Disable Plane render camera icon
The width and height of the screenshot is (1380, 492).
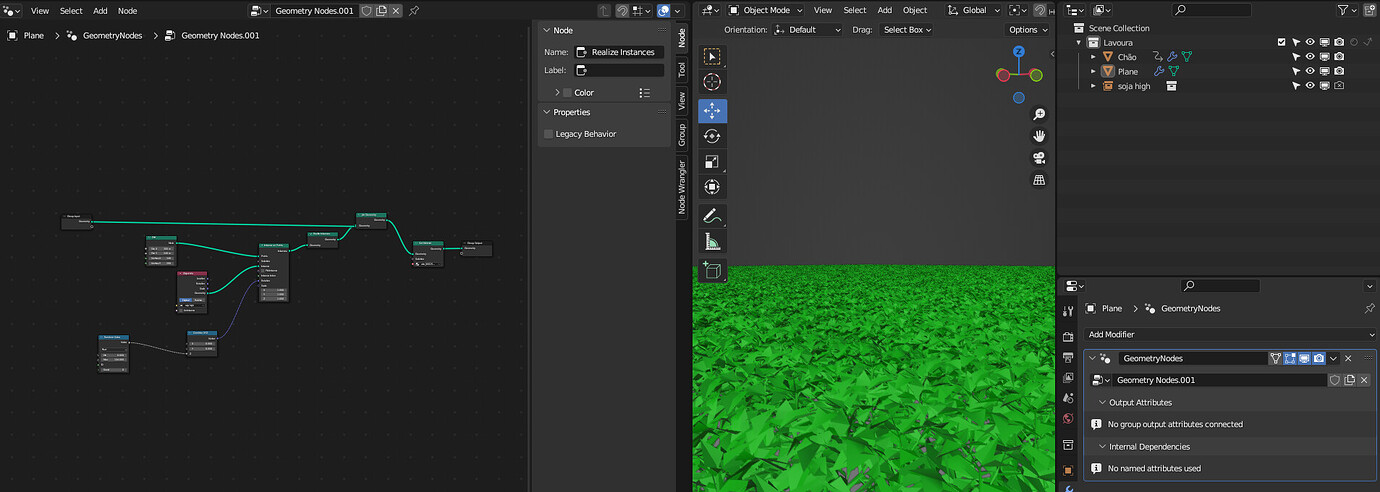(x=1338, y=71)
